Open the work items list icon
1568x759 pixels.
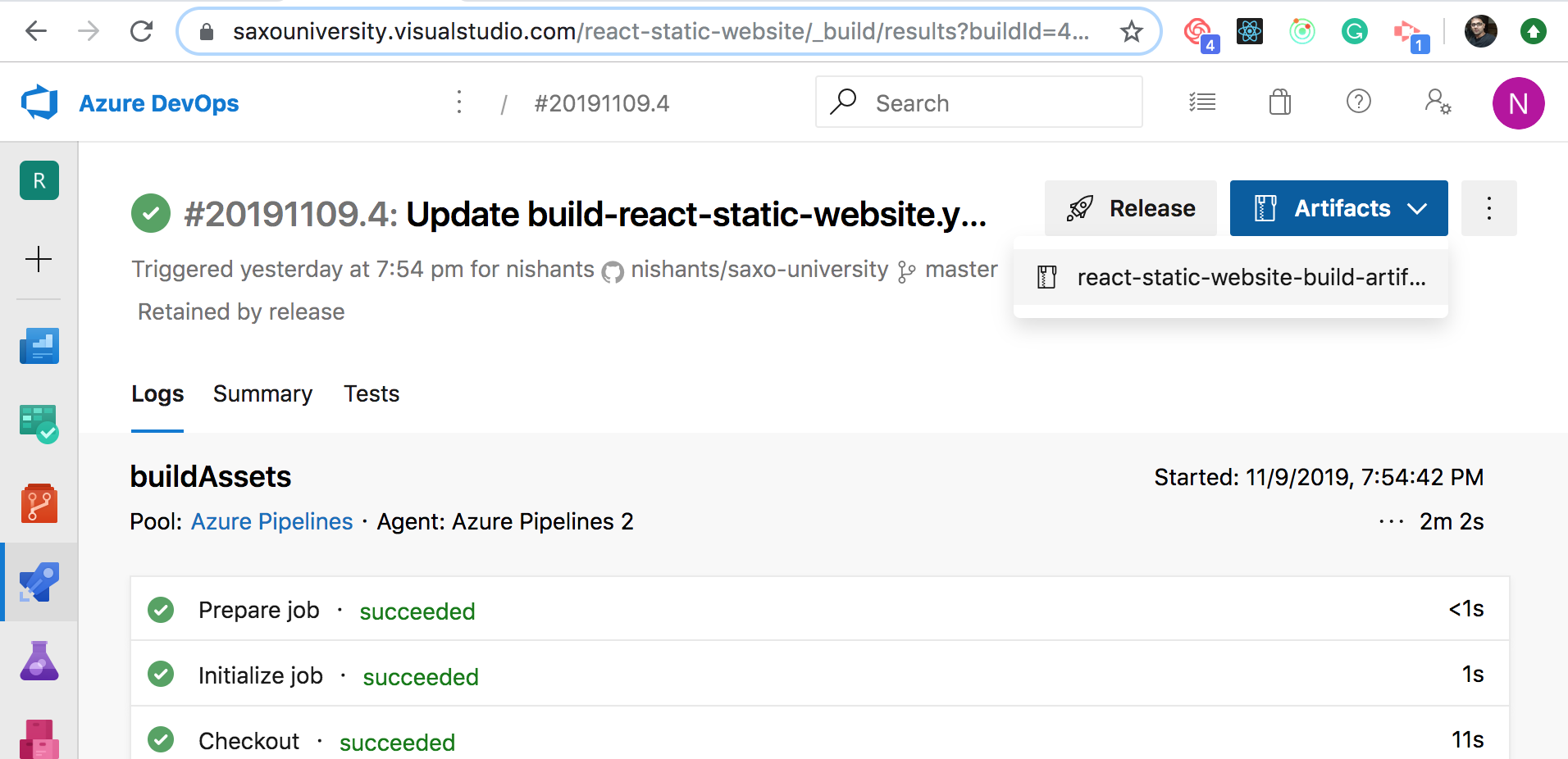(x=1202, y=102)
